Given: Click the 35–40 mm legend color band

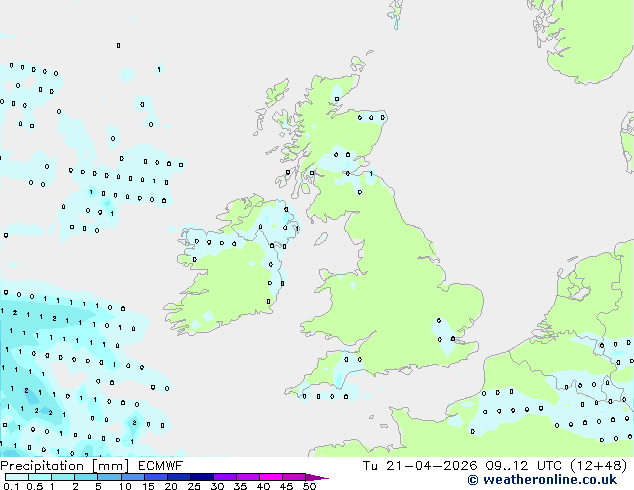Looking at the screenshot, I should [x=248, y=477].
